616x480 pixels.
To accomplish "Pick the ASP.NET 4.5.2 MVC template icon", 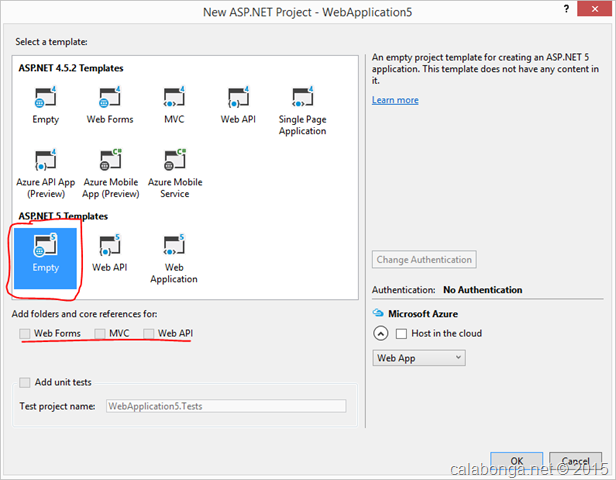I will (x=174, y=97).
